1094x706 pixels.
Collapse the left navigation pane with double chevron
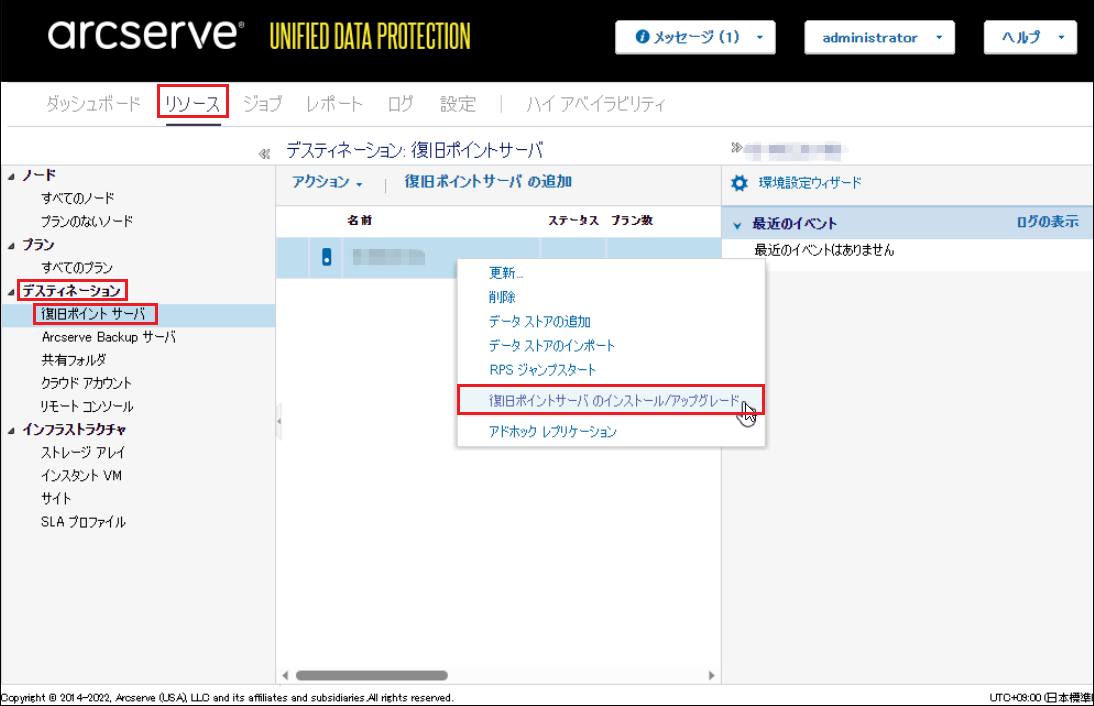pyautogui.click(x=264, y=153)
